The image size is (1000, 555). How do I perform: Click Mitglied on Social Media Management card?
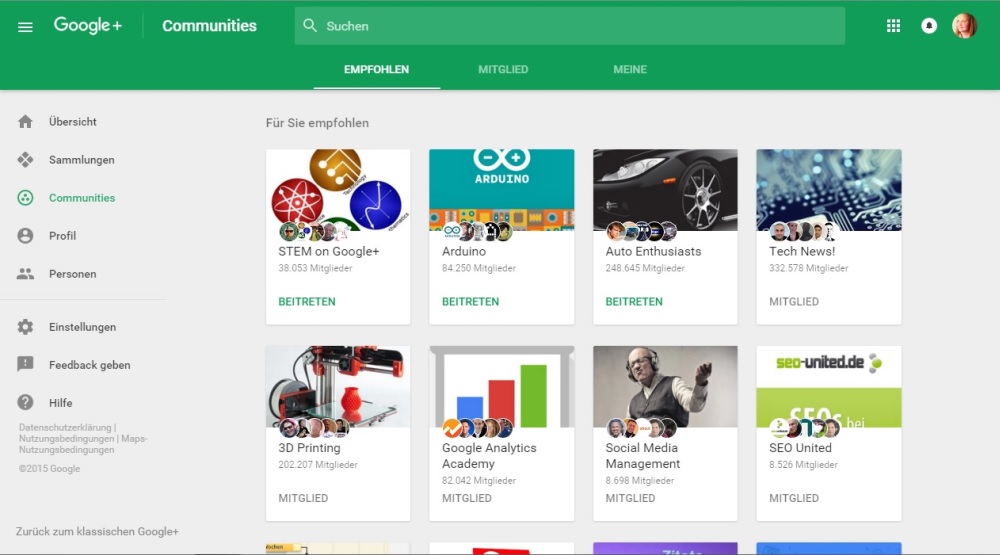tap(630, 498)
